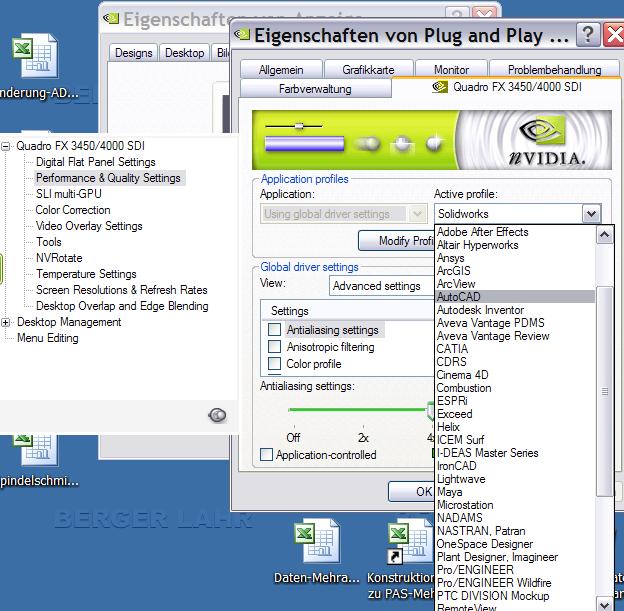The width and height of the screenshot is (624, 611).
Task: Choose Maya profile
Action: pos(515,492)
